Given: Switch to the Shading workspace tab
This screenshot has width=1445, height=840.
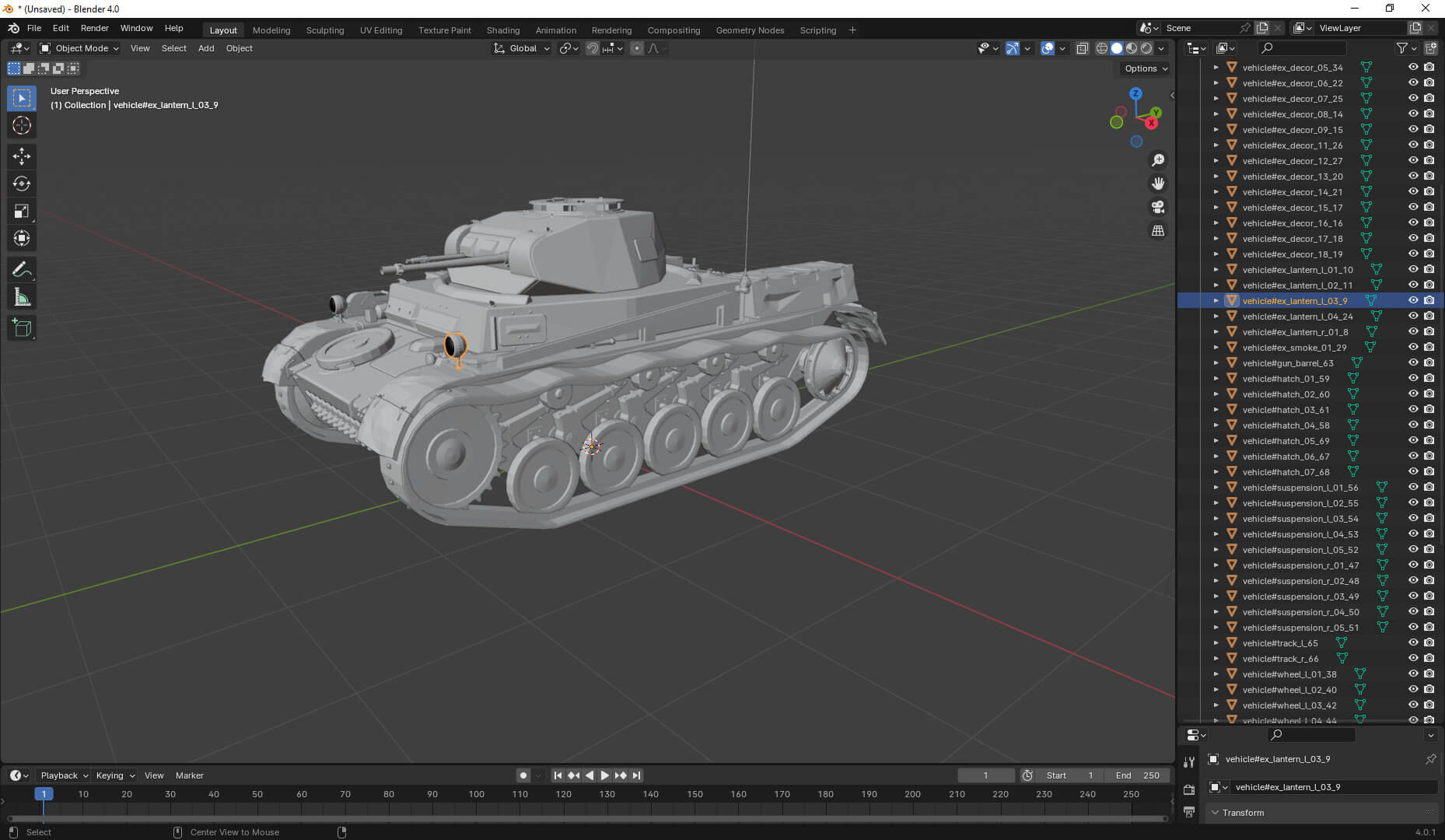Looking at the screenshot, I should [x=503, y=30].
